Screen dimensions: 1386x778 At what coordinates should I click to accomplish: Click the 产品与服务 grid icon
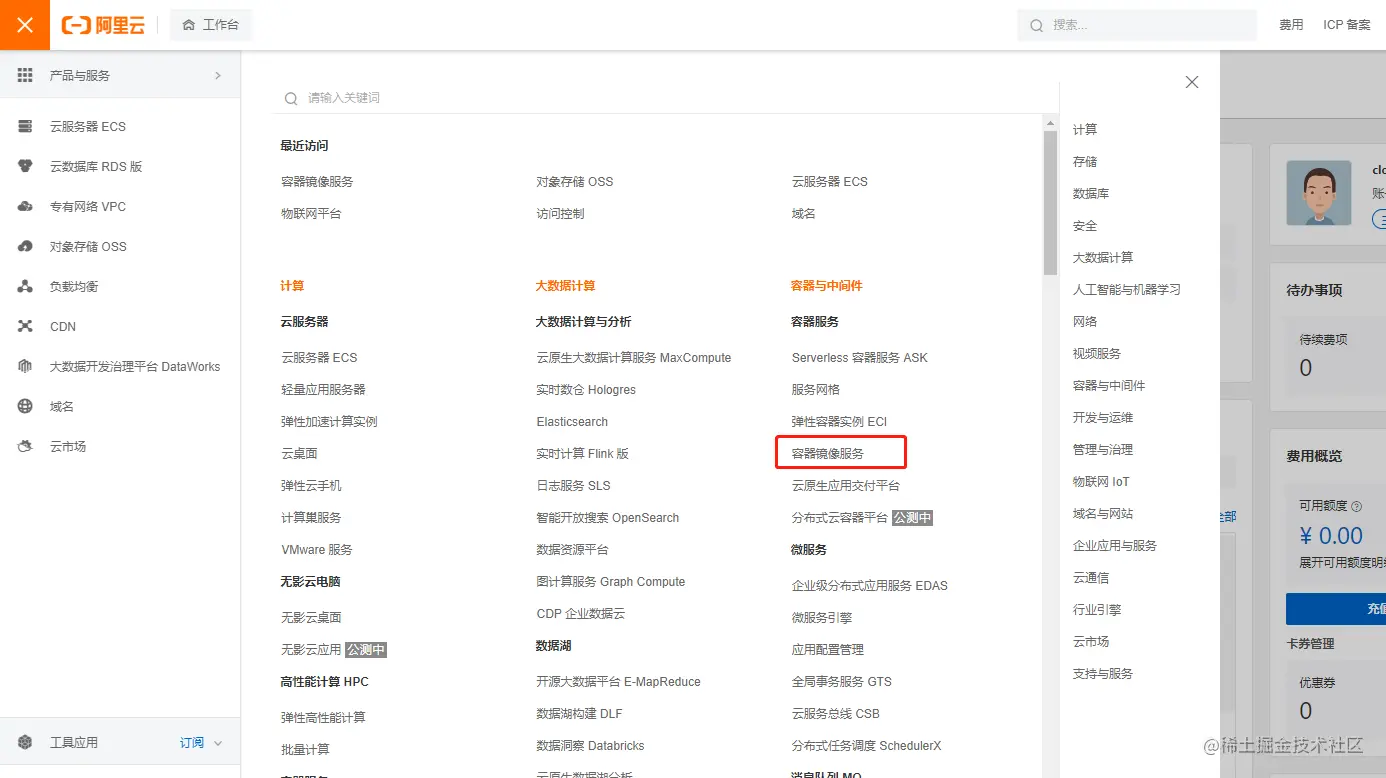26,76
